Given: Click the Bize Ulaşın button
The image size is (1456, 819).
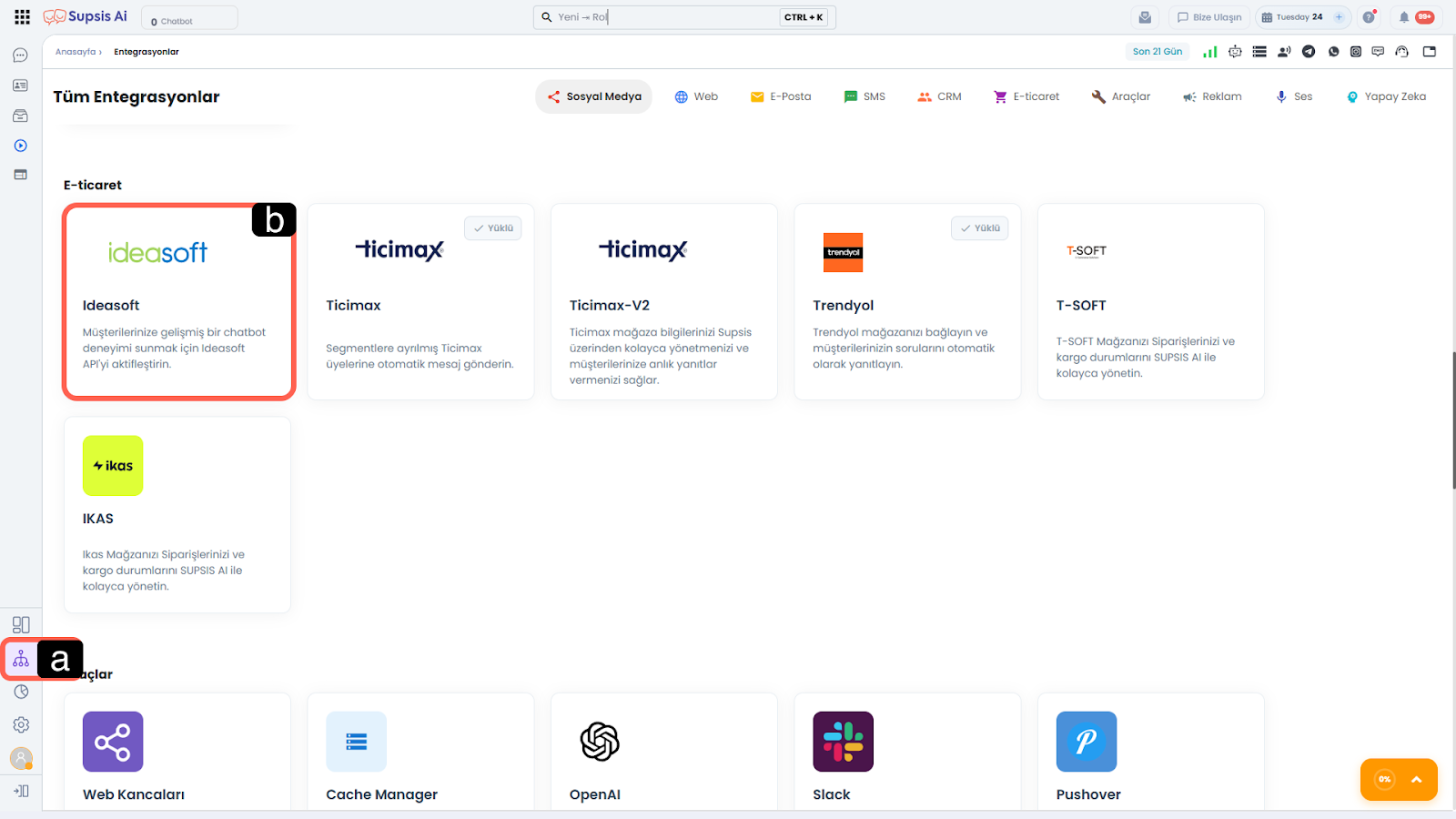Looking at the screenshot, I should pyautogui.click(x=1208, y=17).
